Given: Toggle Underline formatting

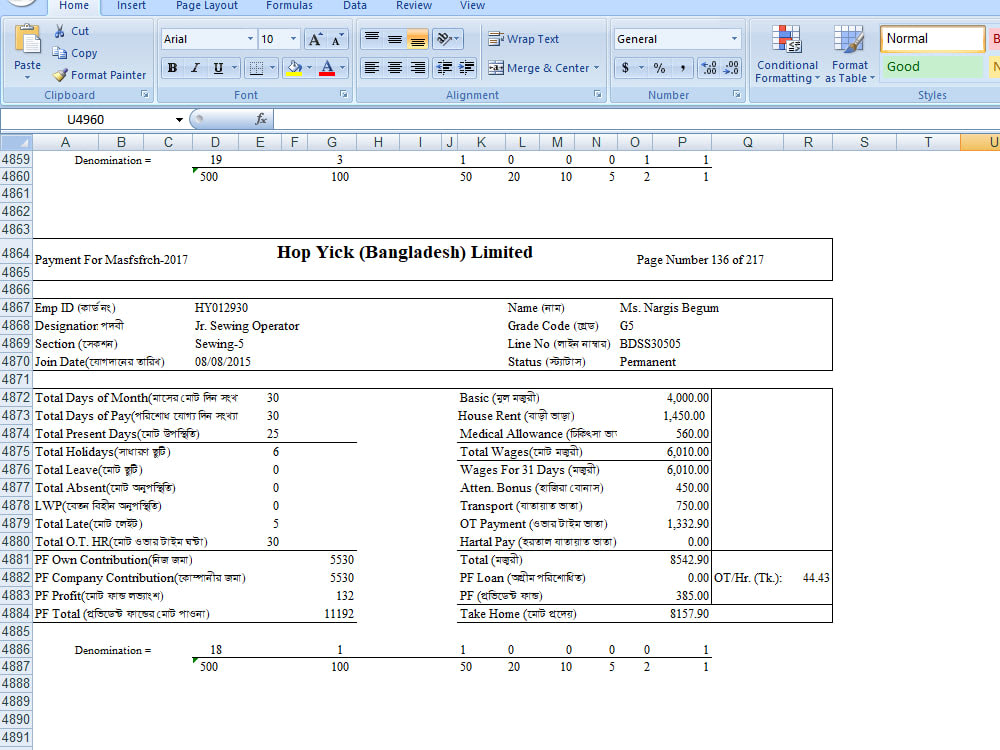Looking at the screenshot, I should pos(218,68).
